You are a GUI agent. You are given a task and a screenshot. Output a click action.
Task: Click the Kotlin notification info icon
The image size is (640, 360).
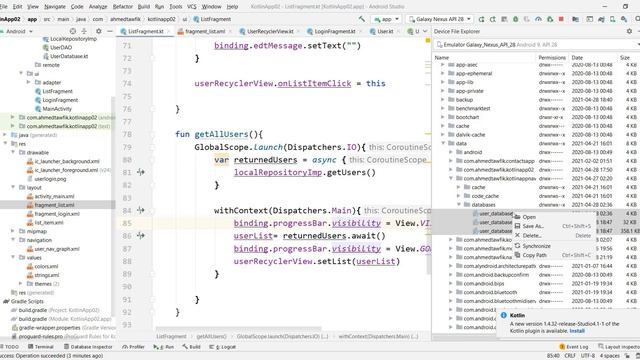pos(504,315)
